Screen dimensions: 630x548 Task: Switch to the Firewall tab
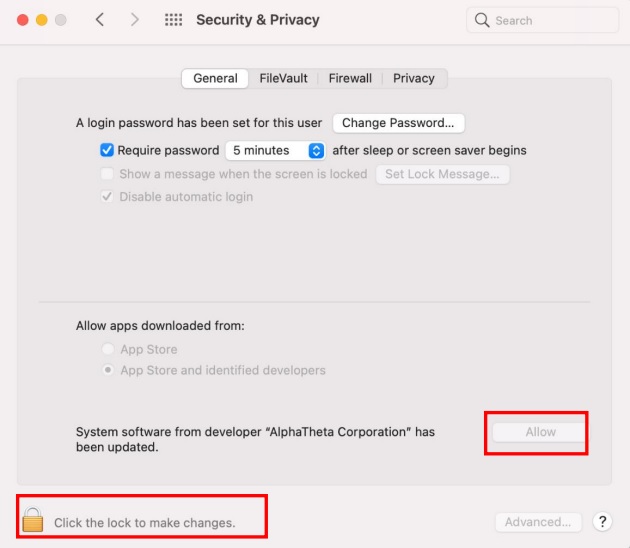pos(350,78)
